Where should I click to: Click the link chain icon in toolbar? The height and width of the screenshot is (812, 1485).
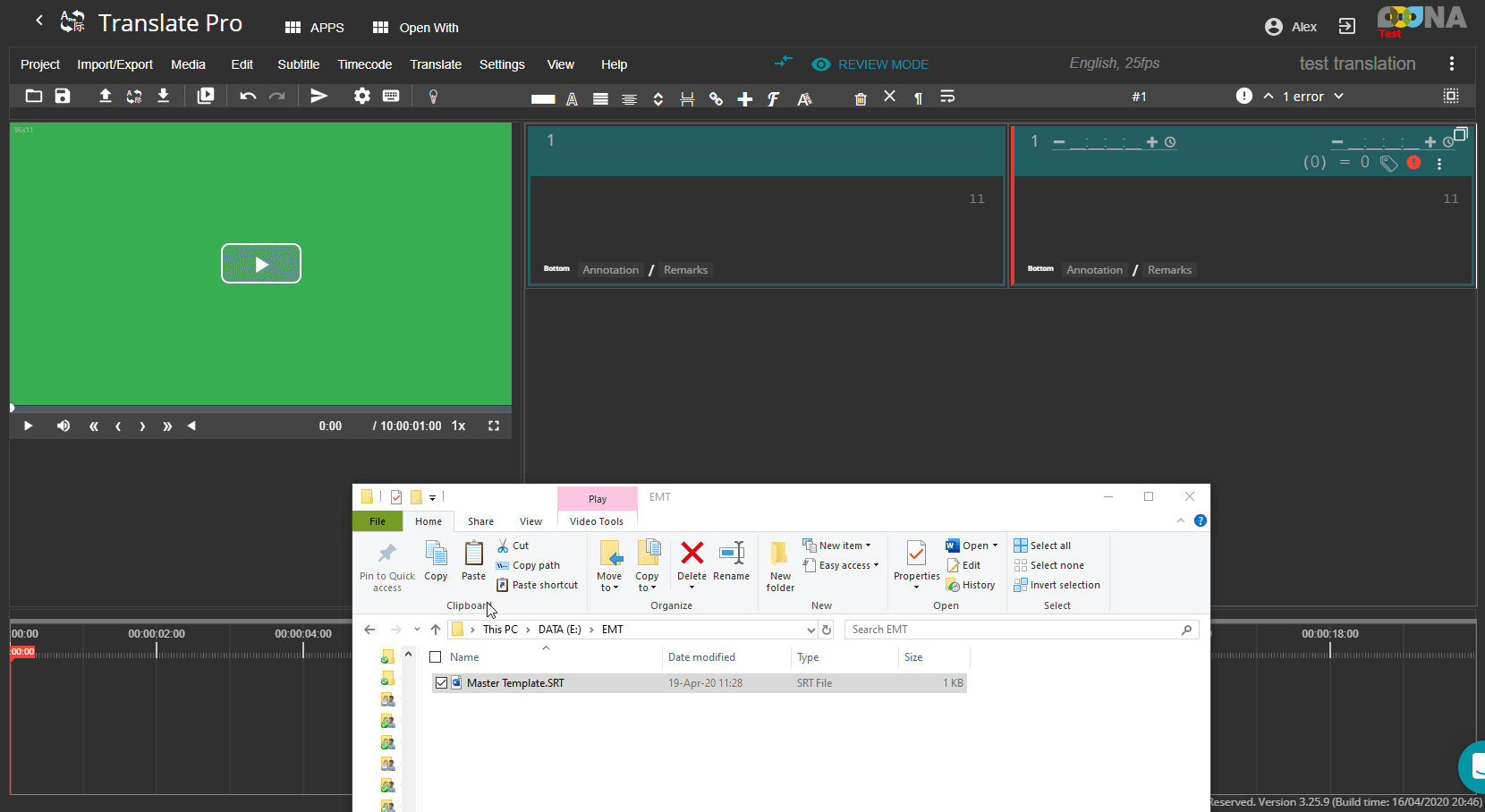point(716,98)
